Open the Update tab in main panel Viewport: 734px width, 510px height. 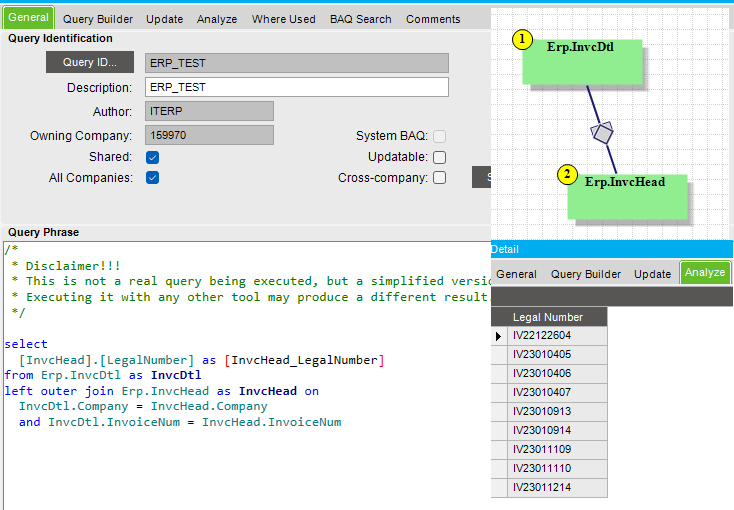pyautogui.click(x=164, y=19)
